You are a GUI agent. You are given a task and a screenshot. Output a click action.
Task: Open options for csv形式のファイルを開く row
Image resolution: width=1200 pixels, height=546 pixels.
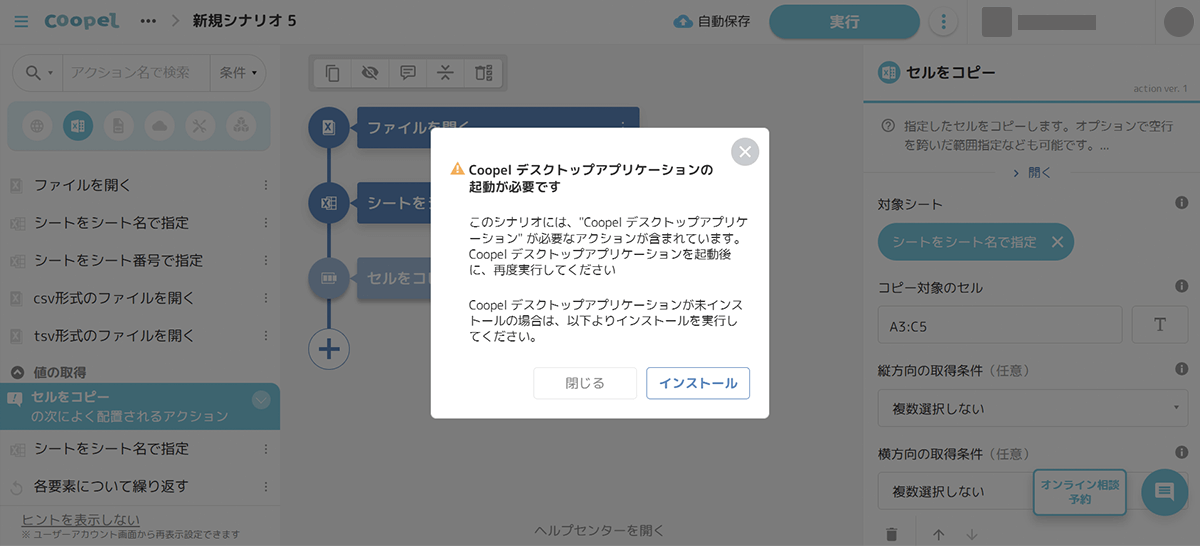[265, 298]
